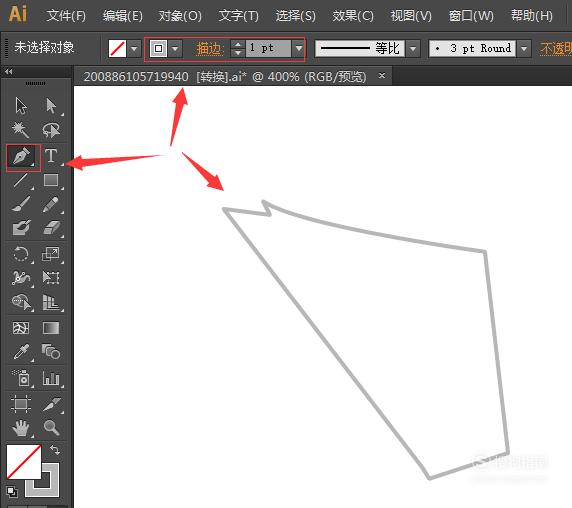
Task: Open the 文字(T) menu
Action: 238,16
